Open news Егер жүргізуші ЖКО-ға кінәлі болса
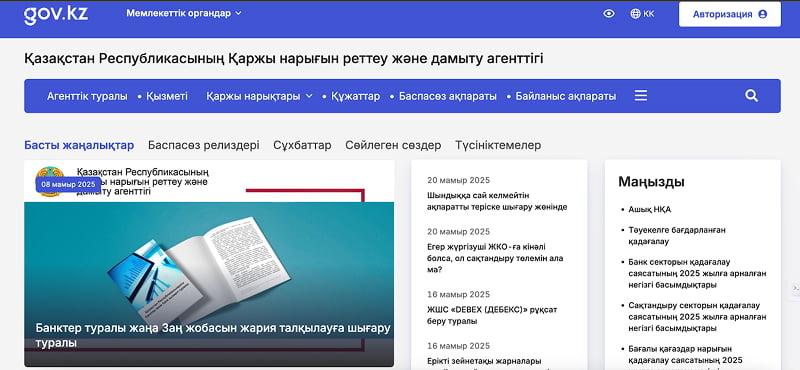This screenshot has width=800, height=370. click(x=495, y=258)
